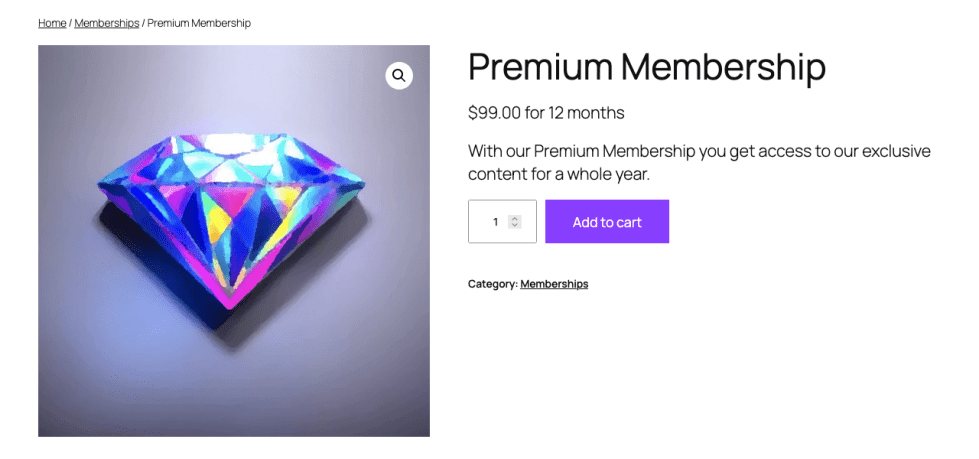
Task: Click "content for a whole year" description line
Action: pos(559,175)
